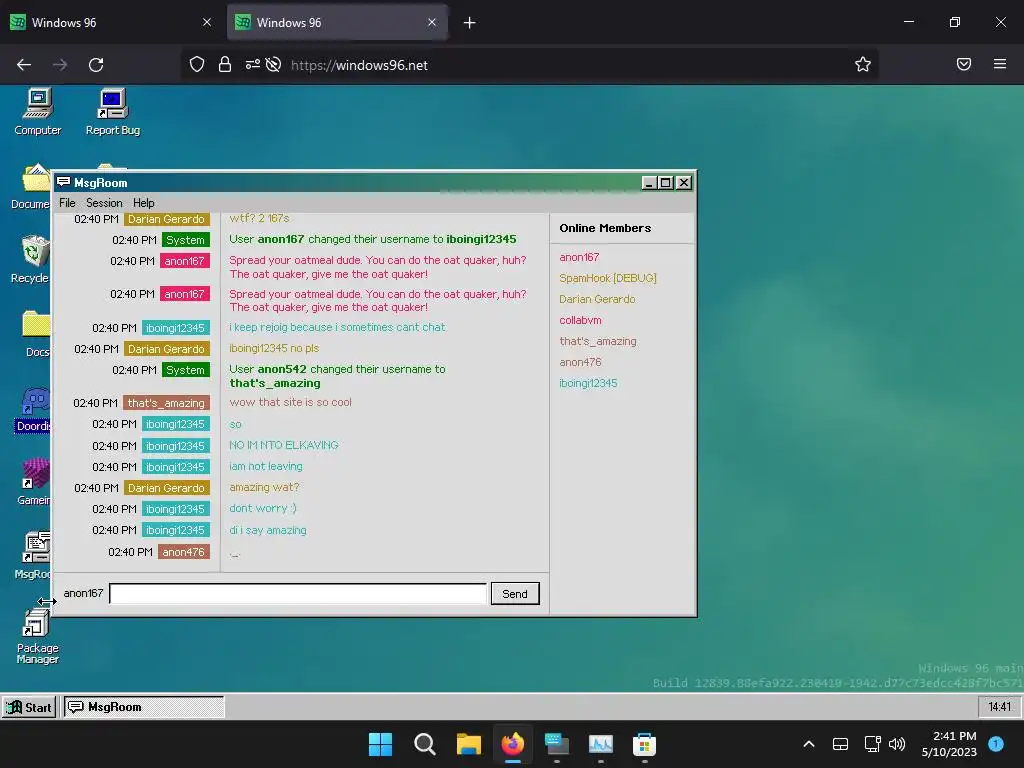Open the Session menu in MsgRoom

104,202
